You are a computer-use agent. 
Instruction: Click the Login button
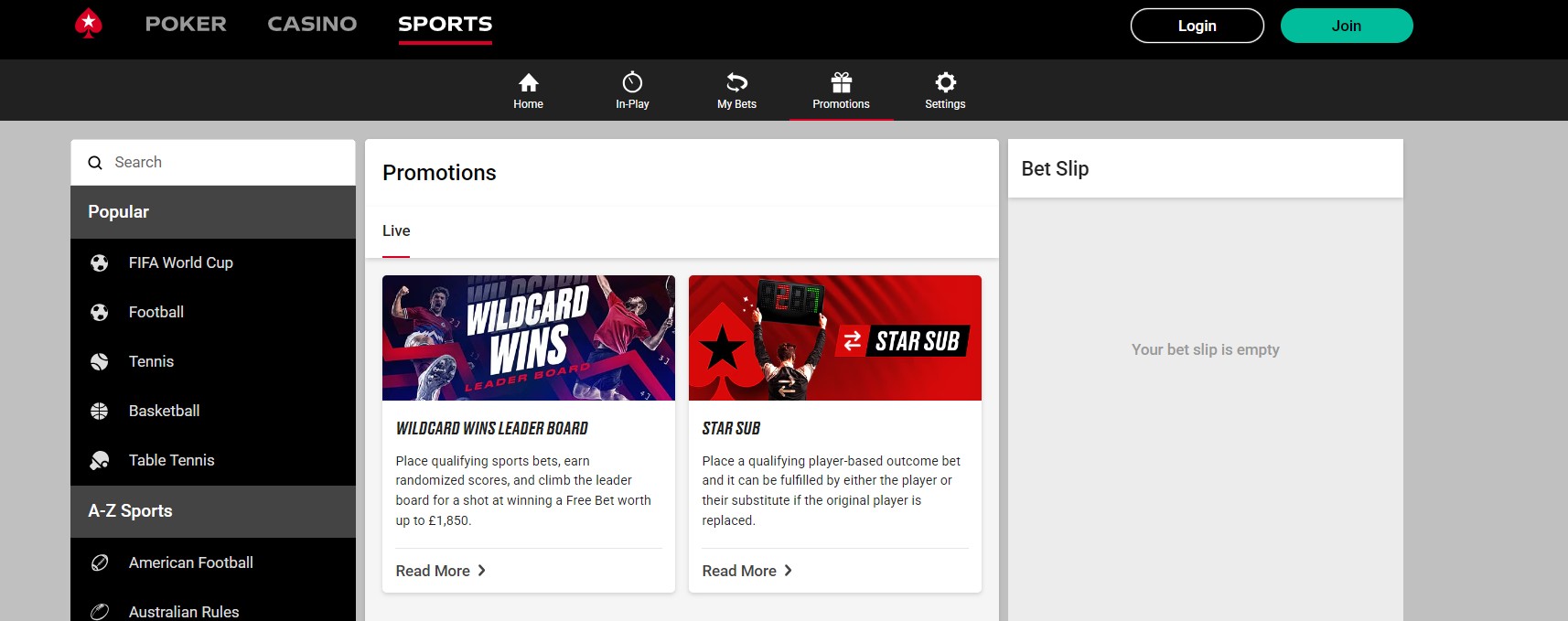(x=1197, y=26)
